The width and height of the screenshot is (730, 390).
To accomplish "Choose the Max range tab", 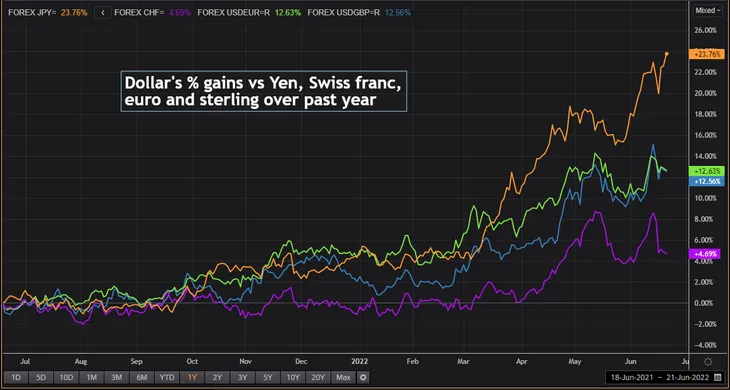I will [x=343, y=377].
